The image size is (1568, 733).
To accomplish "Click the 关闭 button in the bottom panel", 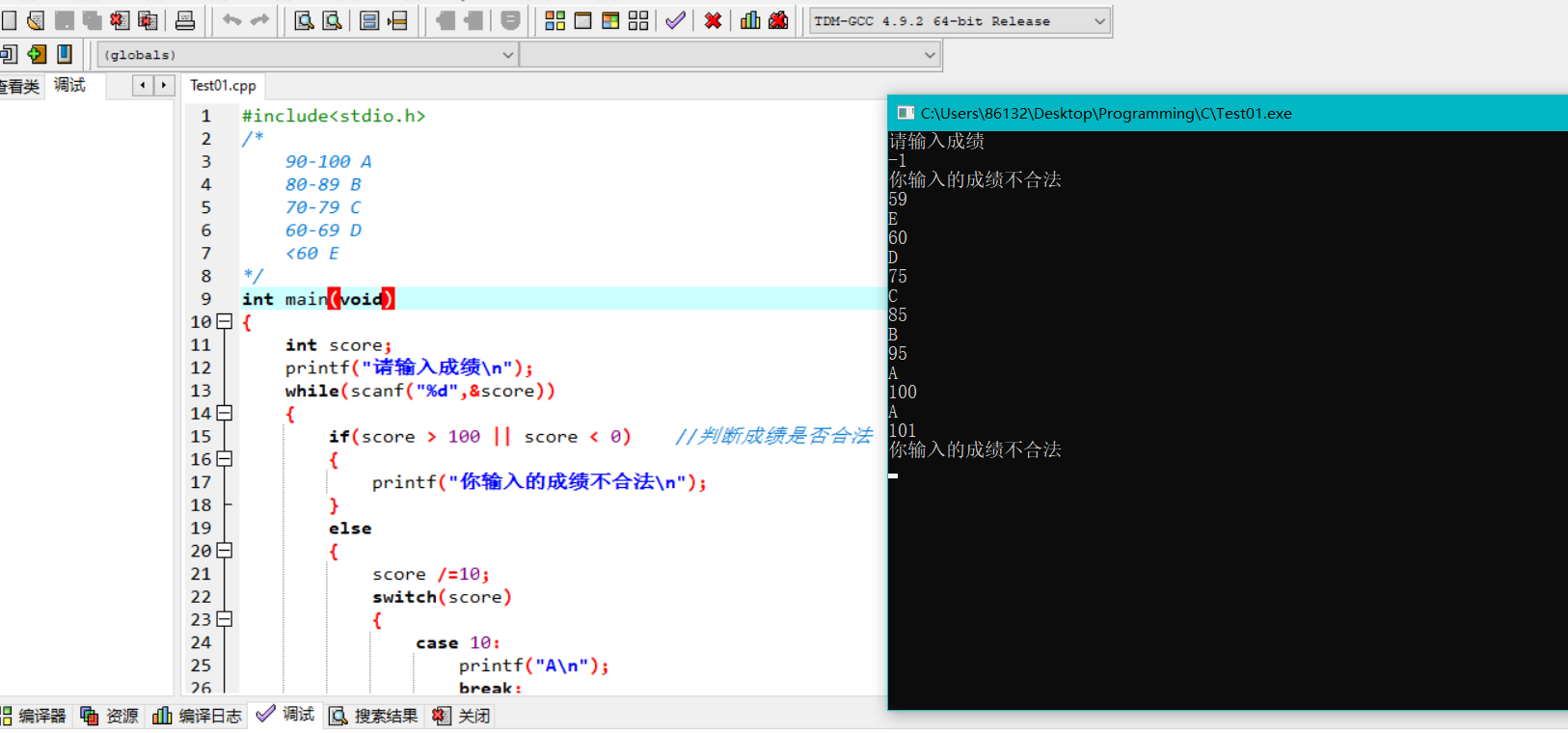I will 462,716.
